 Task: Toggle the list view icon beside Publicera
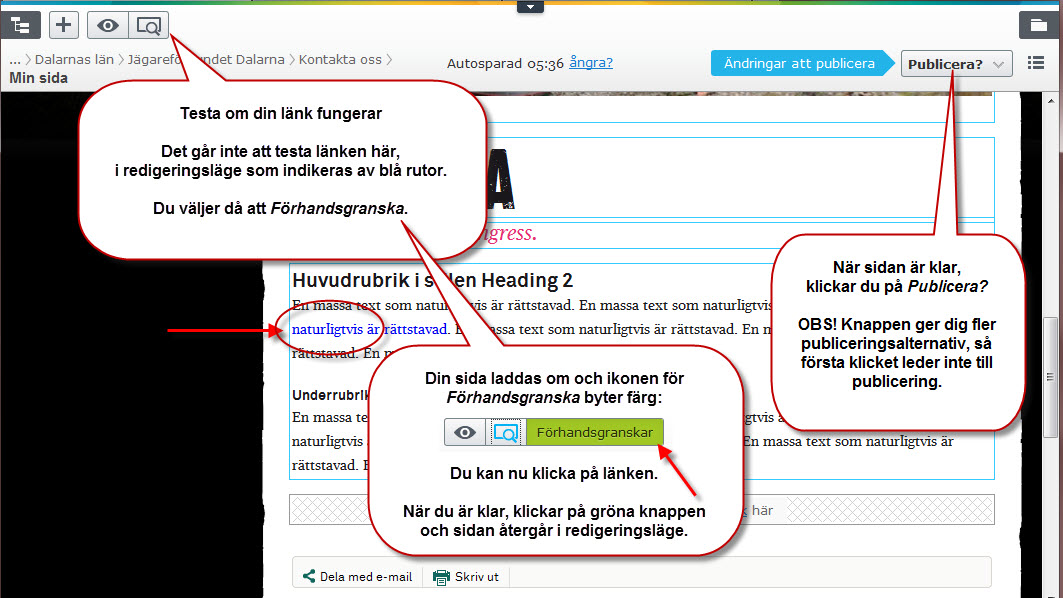(x=1035, y=63)
